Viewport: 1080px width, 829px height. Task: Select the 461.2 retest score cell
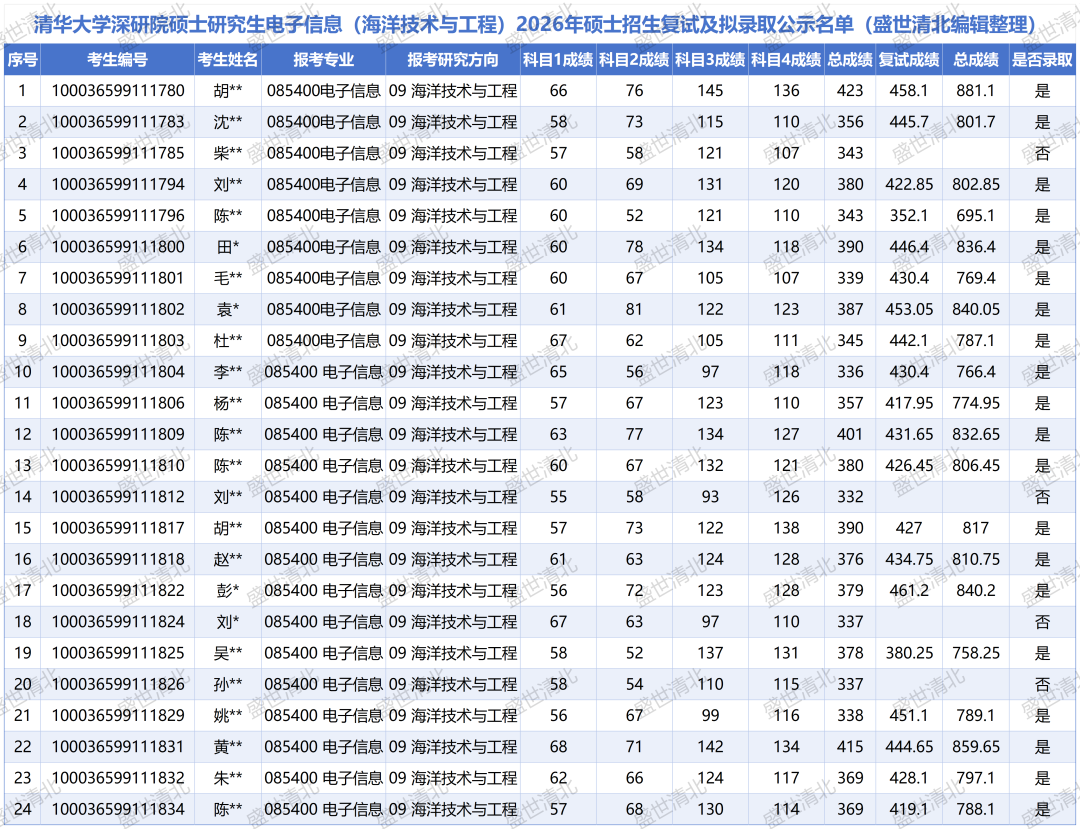[909, 591]
